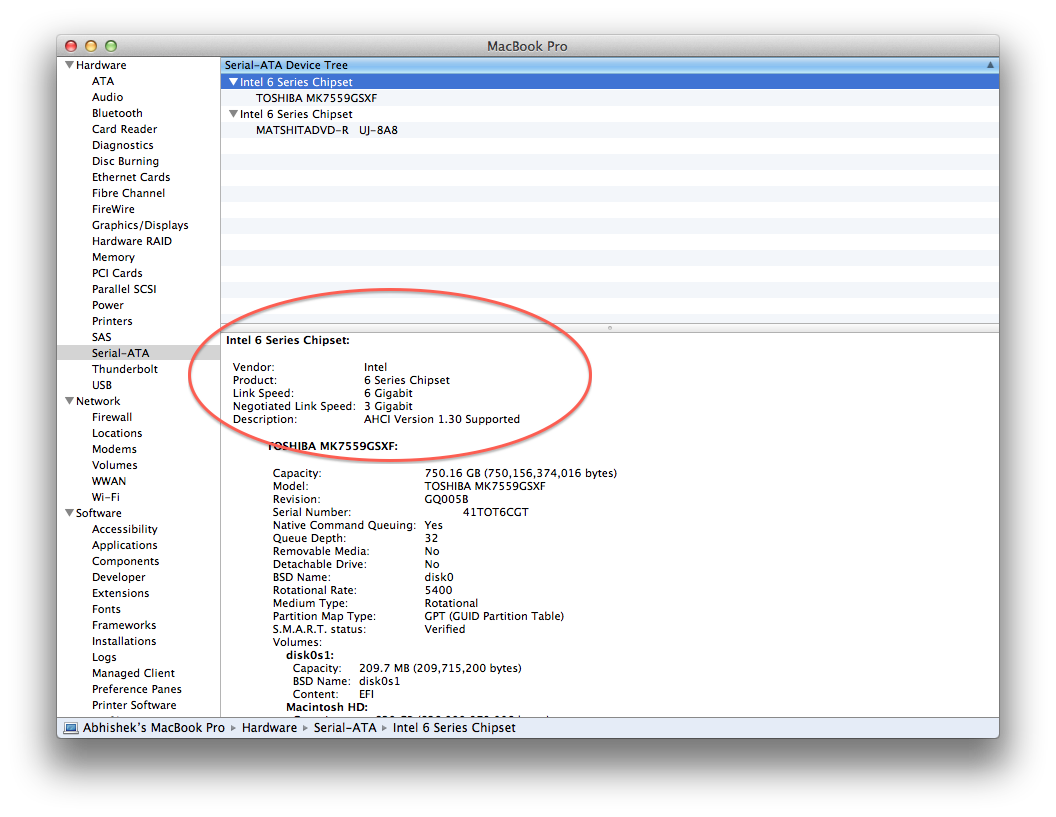This screenshot has height=817, width=1056.
Task: Click the 3 Gigabit negotiated link speed value
Action: 389,406
